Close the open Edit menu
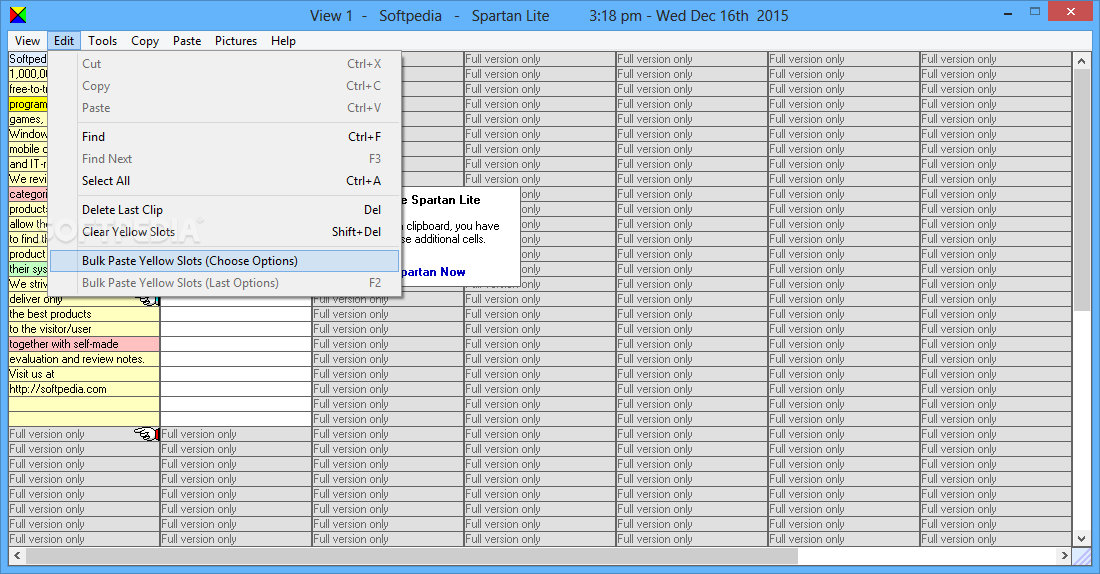The image size is (1100, 574). coord(64,41)
